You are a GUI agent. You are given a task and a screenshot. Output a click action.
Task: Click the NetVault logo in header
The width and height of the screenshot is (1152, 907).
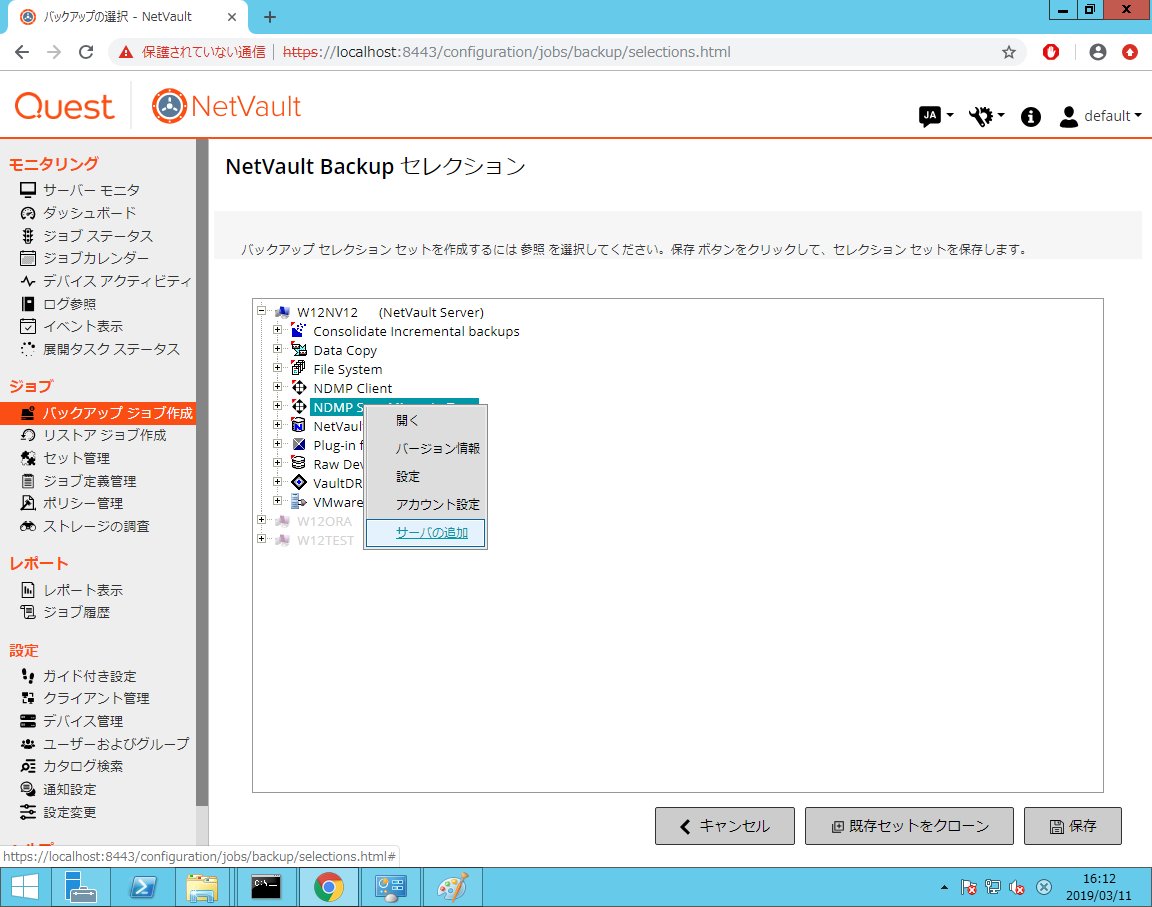(226, 106)
